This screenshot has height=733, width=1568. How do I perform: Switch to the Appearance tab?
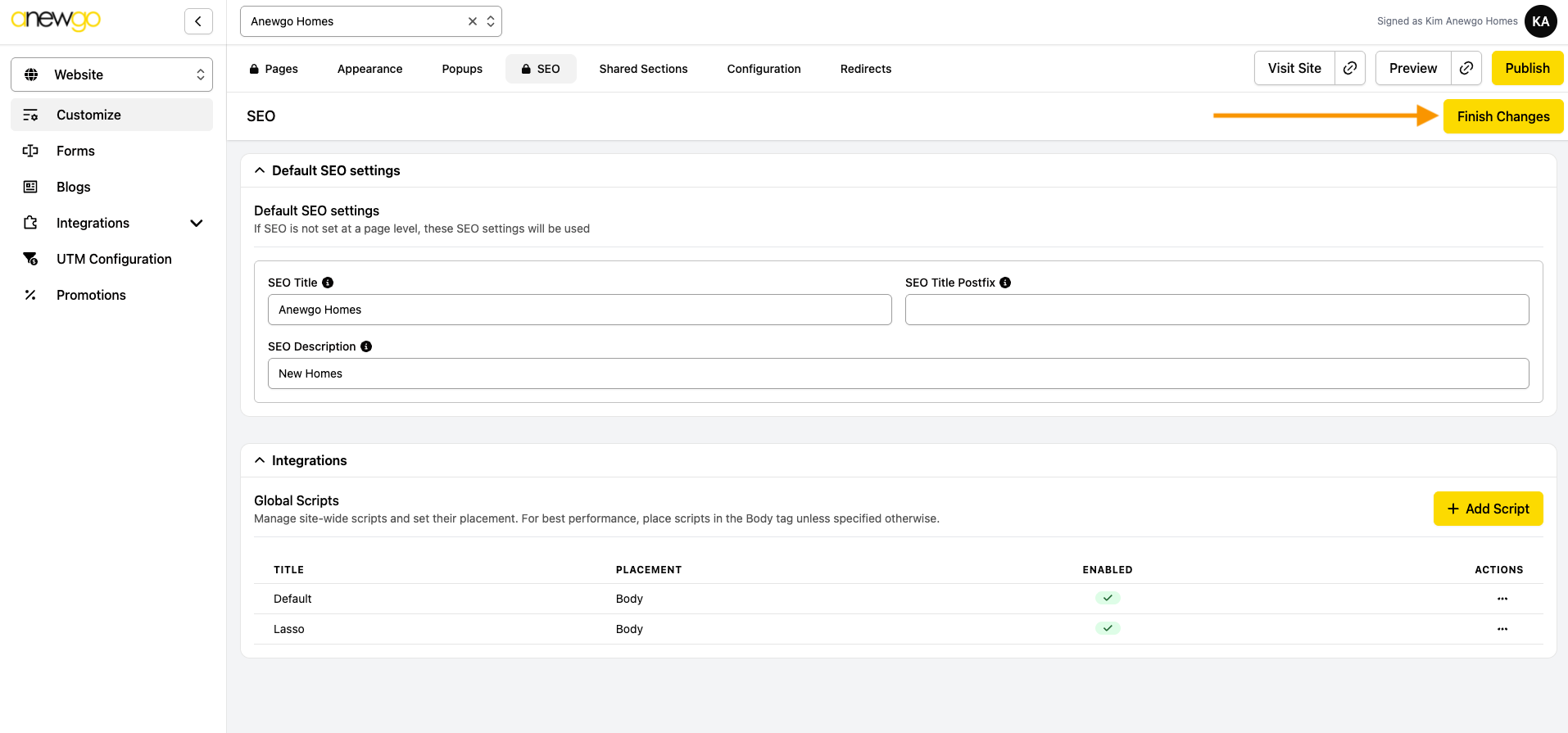click(369, 69)
